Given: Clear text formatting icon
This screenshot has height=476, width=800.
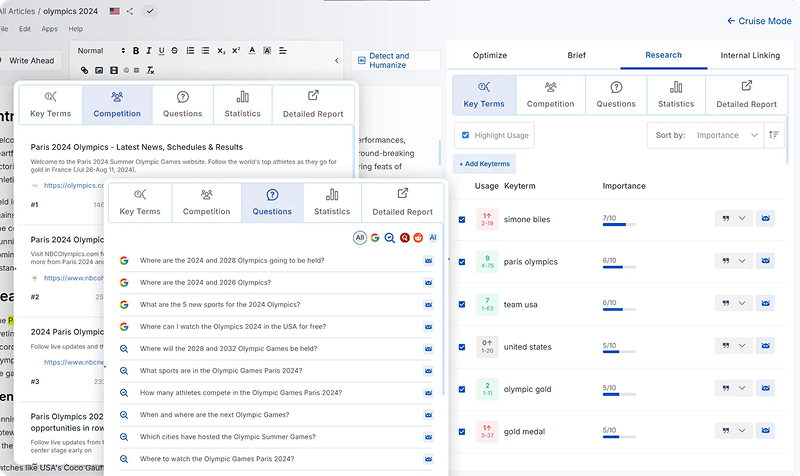Looking at the screenshot, I should click(151, 70).
